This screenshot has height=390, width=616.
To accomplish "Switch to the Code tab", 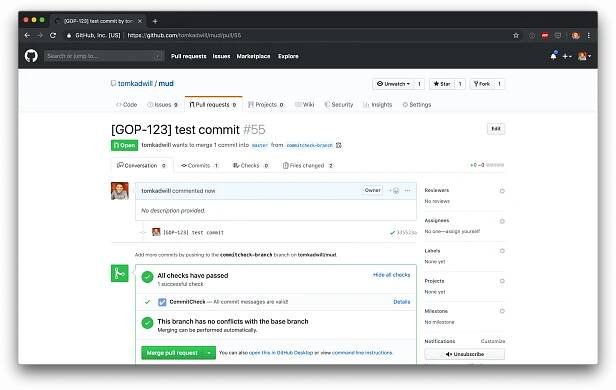I will coord(126,104).
